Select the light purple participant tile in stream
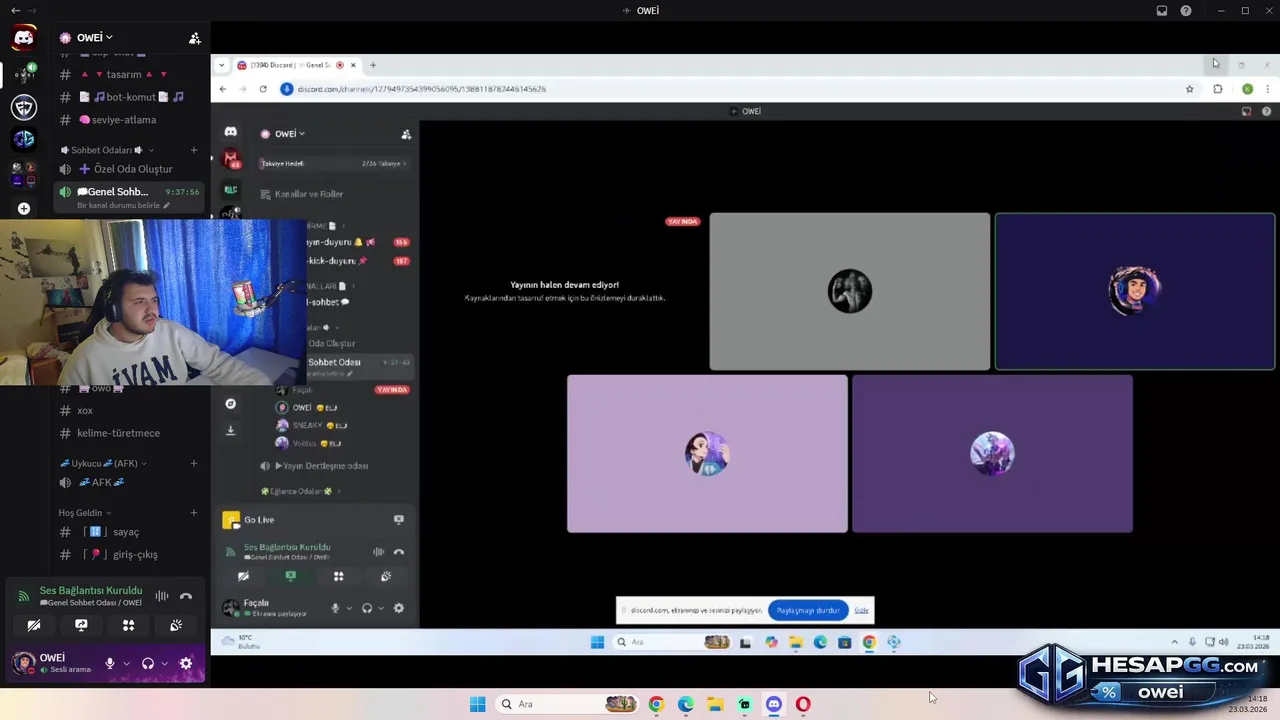1280x720 pixels. 707,454
